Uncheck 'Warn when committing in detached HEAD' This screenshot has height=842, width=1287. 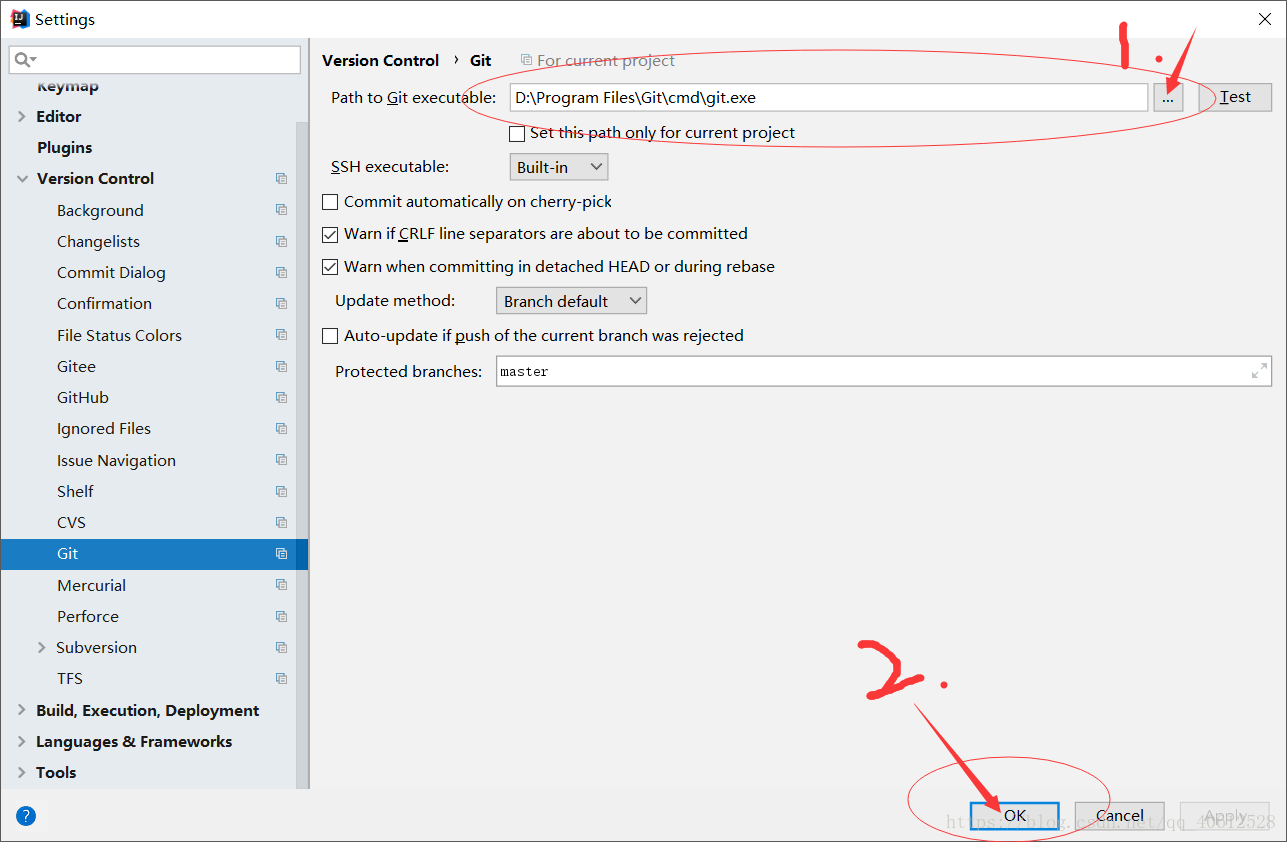click(330, 267)
